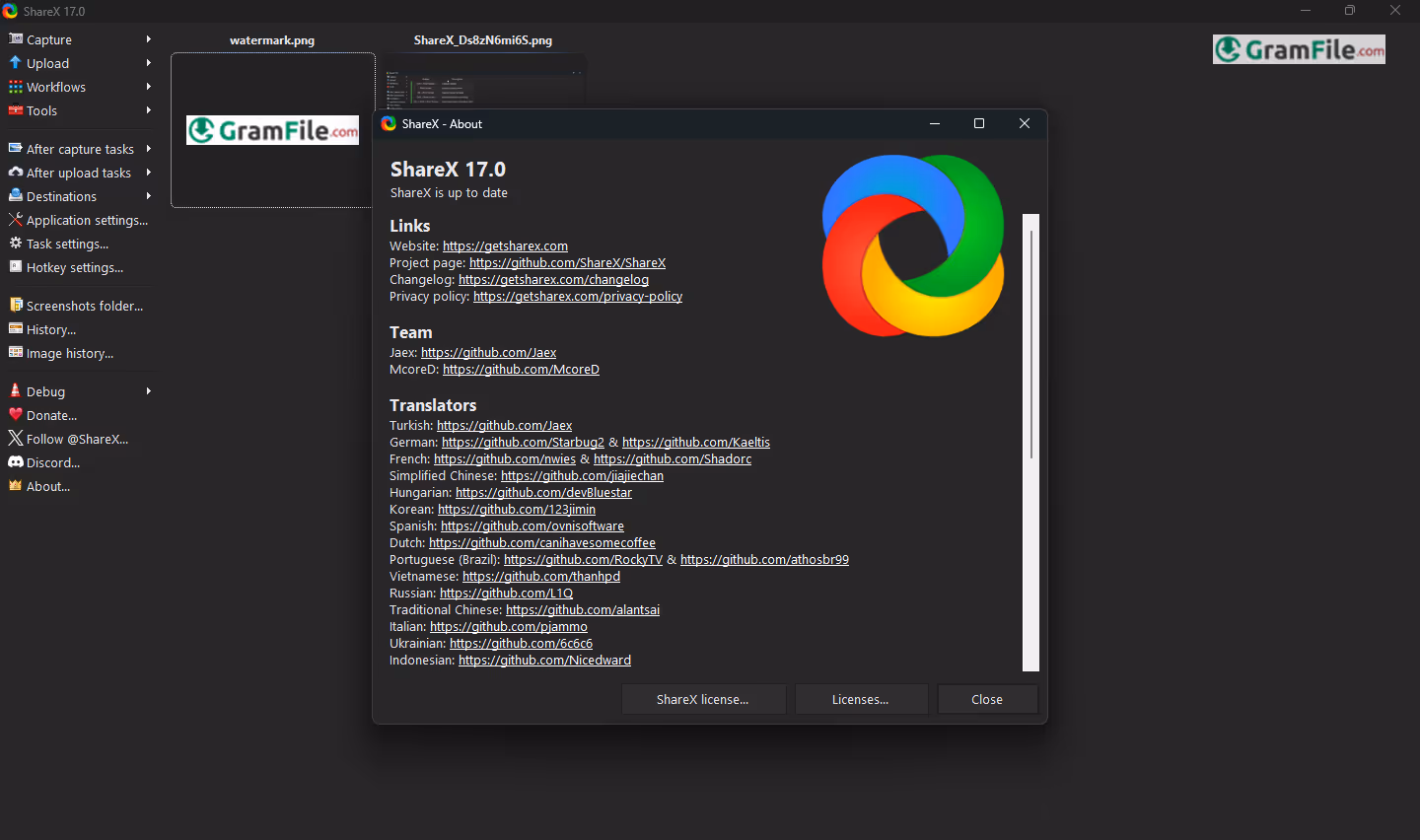Click the After capture tasks icon
The height and width of the screenshot is (840, 1420).
[16, 148]
